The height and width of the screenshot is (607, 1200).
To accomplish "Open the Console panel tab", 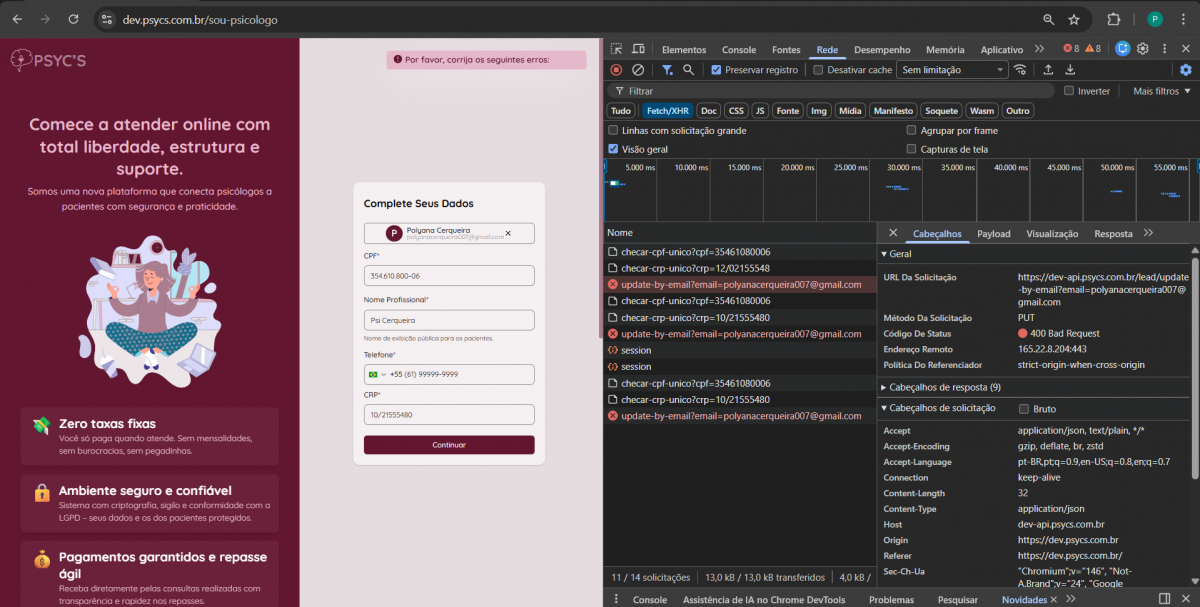I will (x=739, y=49).
